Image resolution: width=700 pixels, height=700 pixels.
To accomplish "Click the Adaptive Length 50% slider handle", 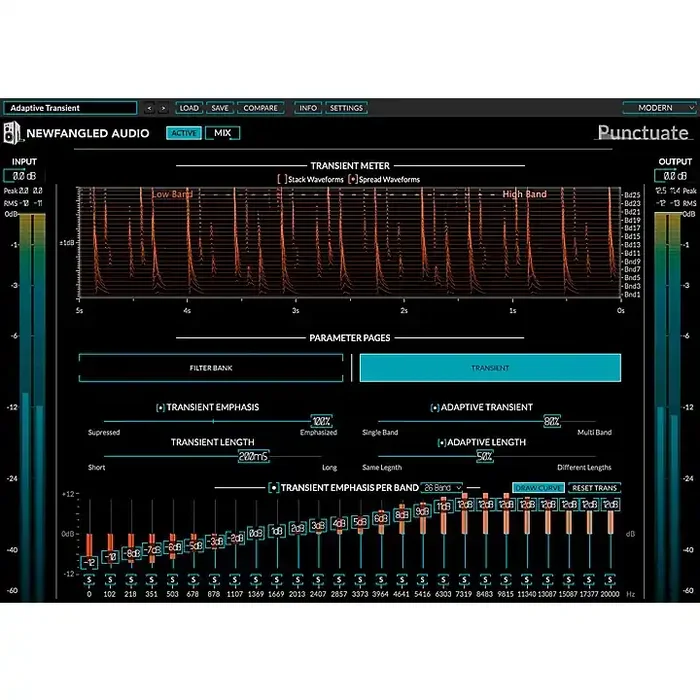I will point(485,456).
